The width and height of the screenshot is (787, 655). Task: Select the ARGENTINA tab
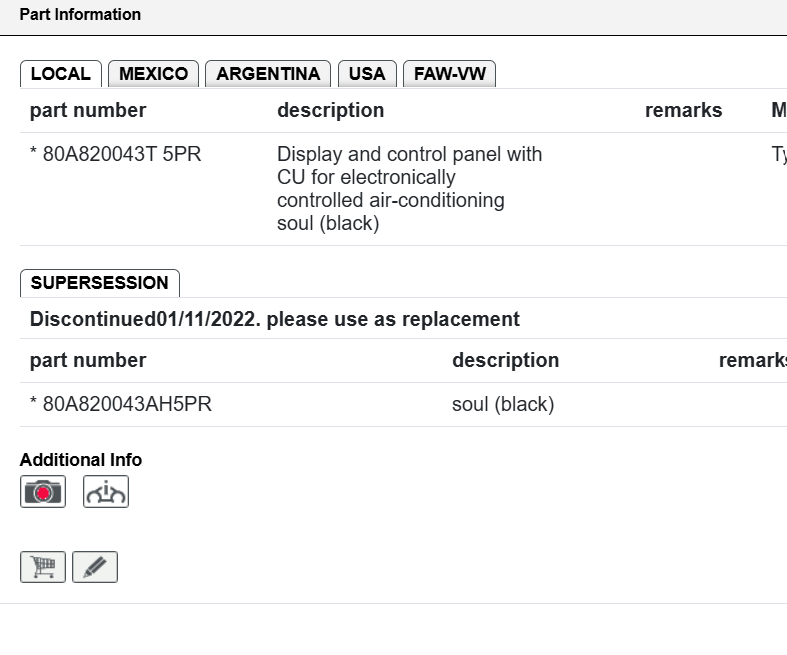pos(268,74)
